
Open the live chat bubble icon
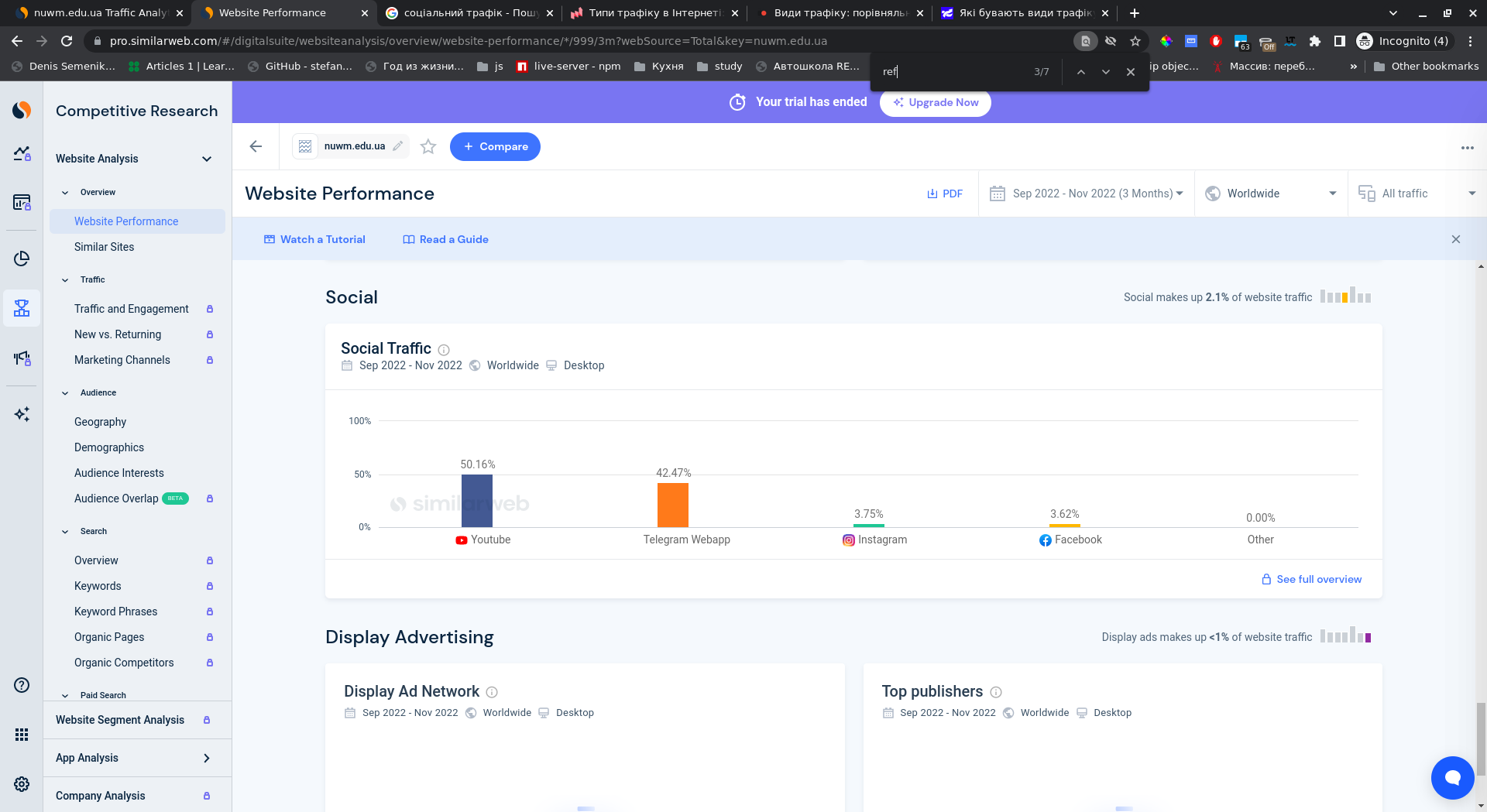(x=1452, y=777)
